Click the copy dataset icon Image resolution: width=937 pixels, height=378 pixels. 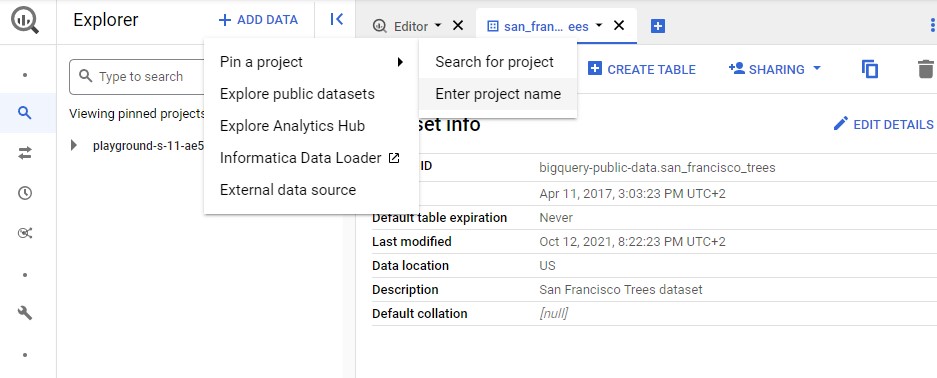870,69
